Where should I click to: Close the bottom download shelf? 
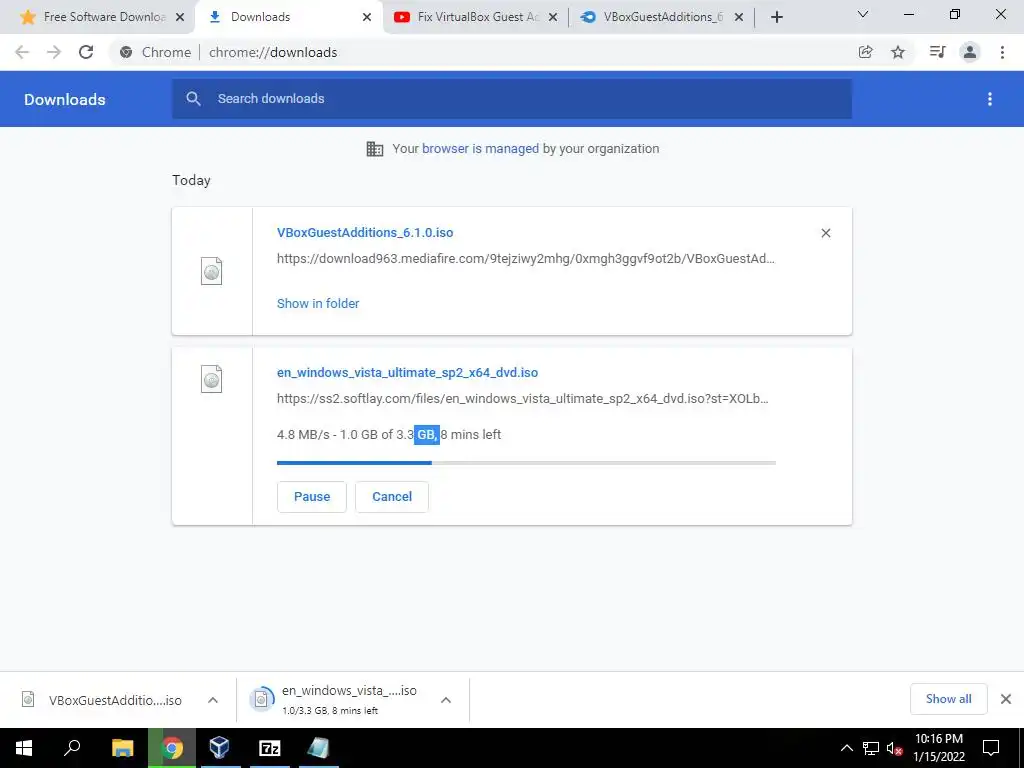(1006, 699)
